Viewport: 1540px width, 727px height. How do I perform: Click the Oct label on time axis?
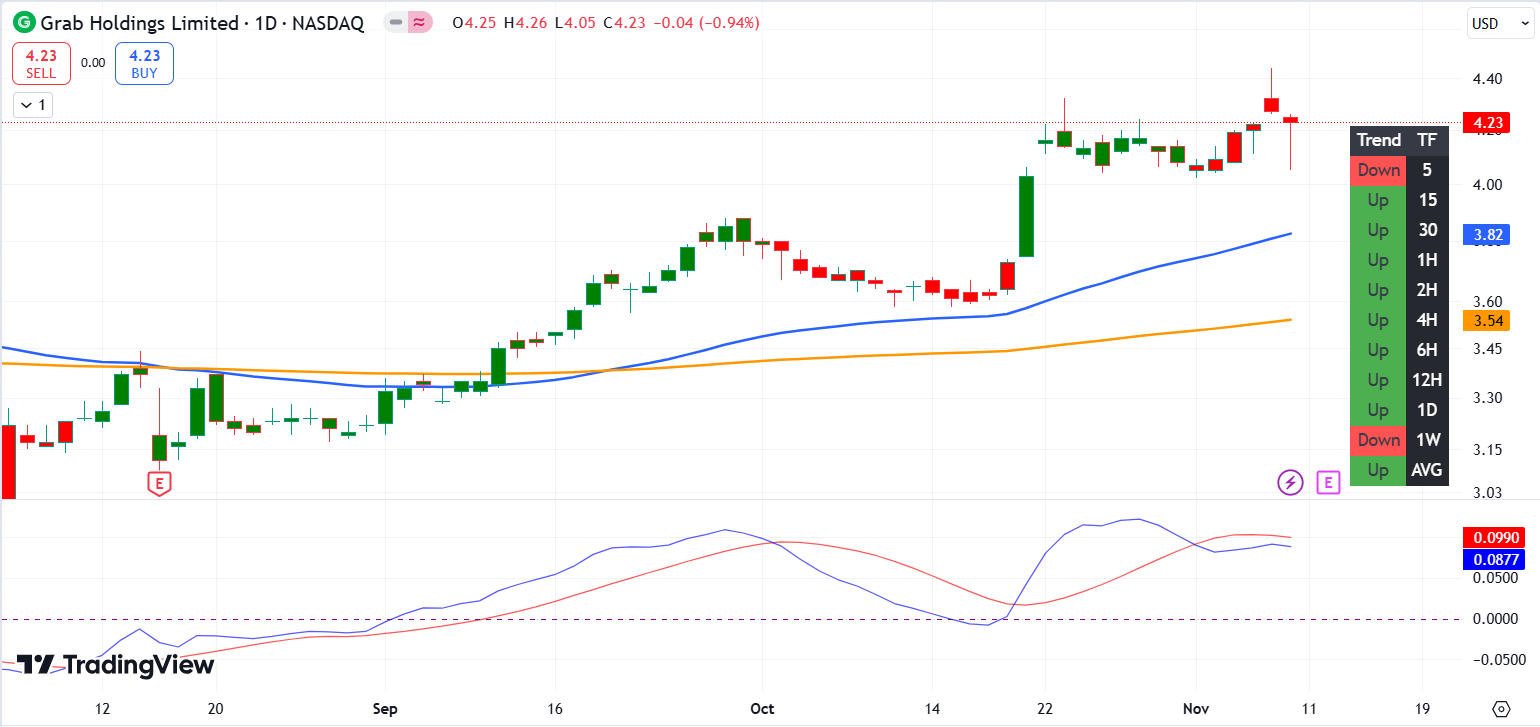pos(762,709)
